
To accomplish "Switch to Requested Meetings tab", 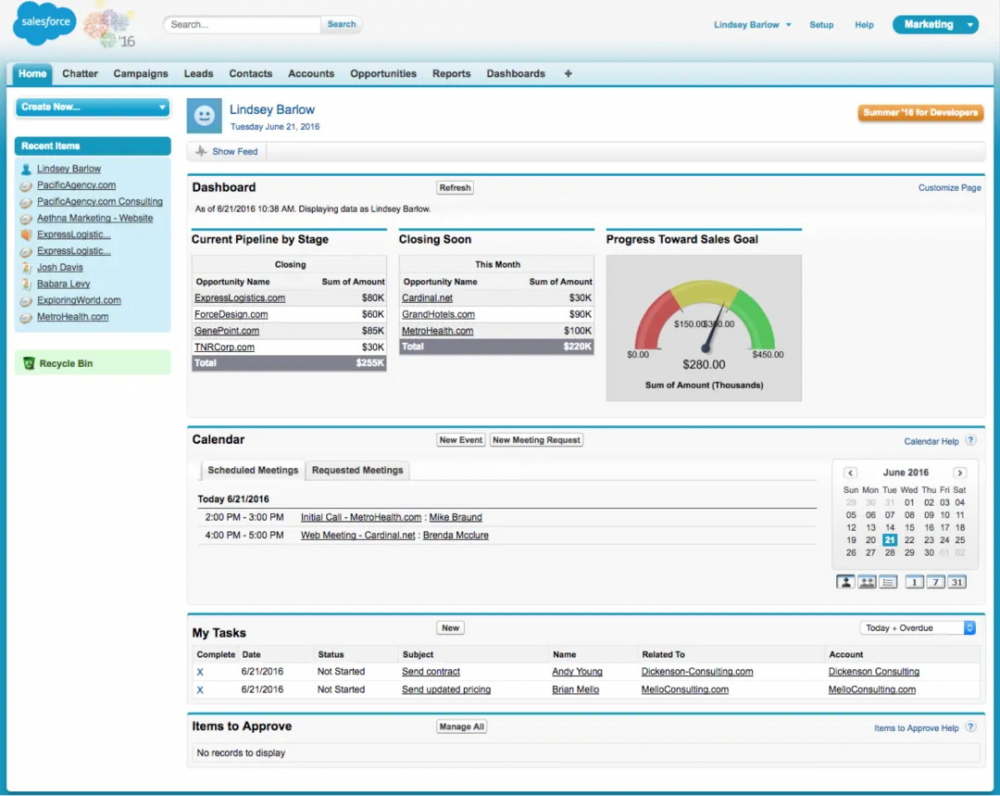I will pos(357,470).
